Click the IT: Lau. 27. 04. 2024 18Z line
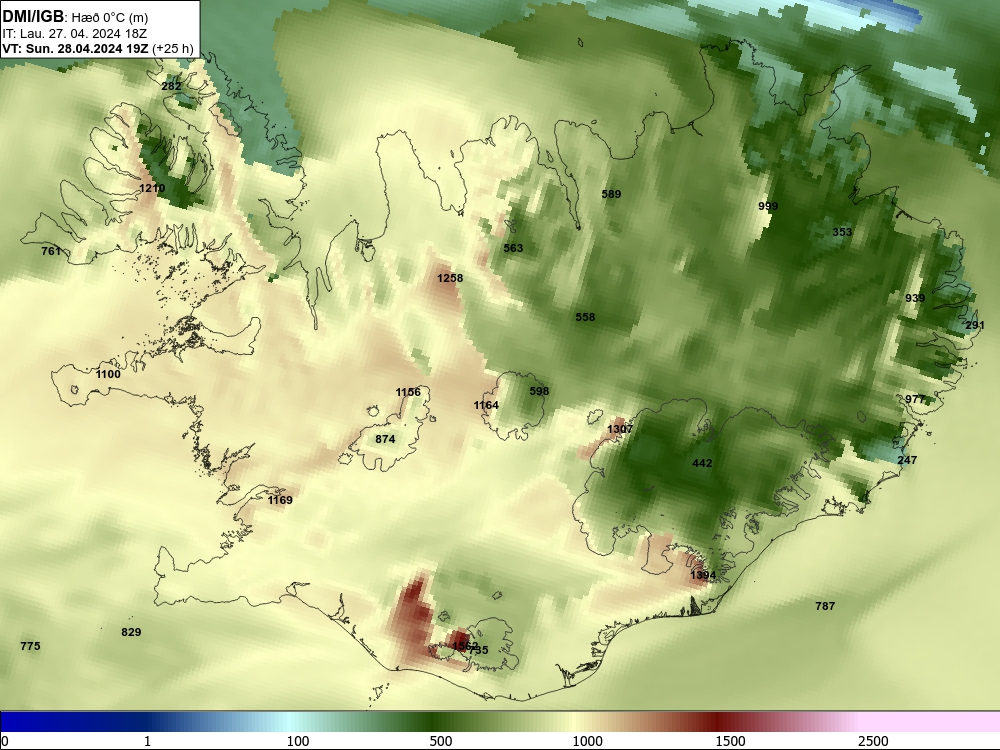Viewport: 1000px width, 750px height. (75, 34)
